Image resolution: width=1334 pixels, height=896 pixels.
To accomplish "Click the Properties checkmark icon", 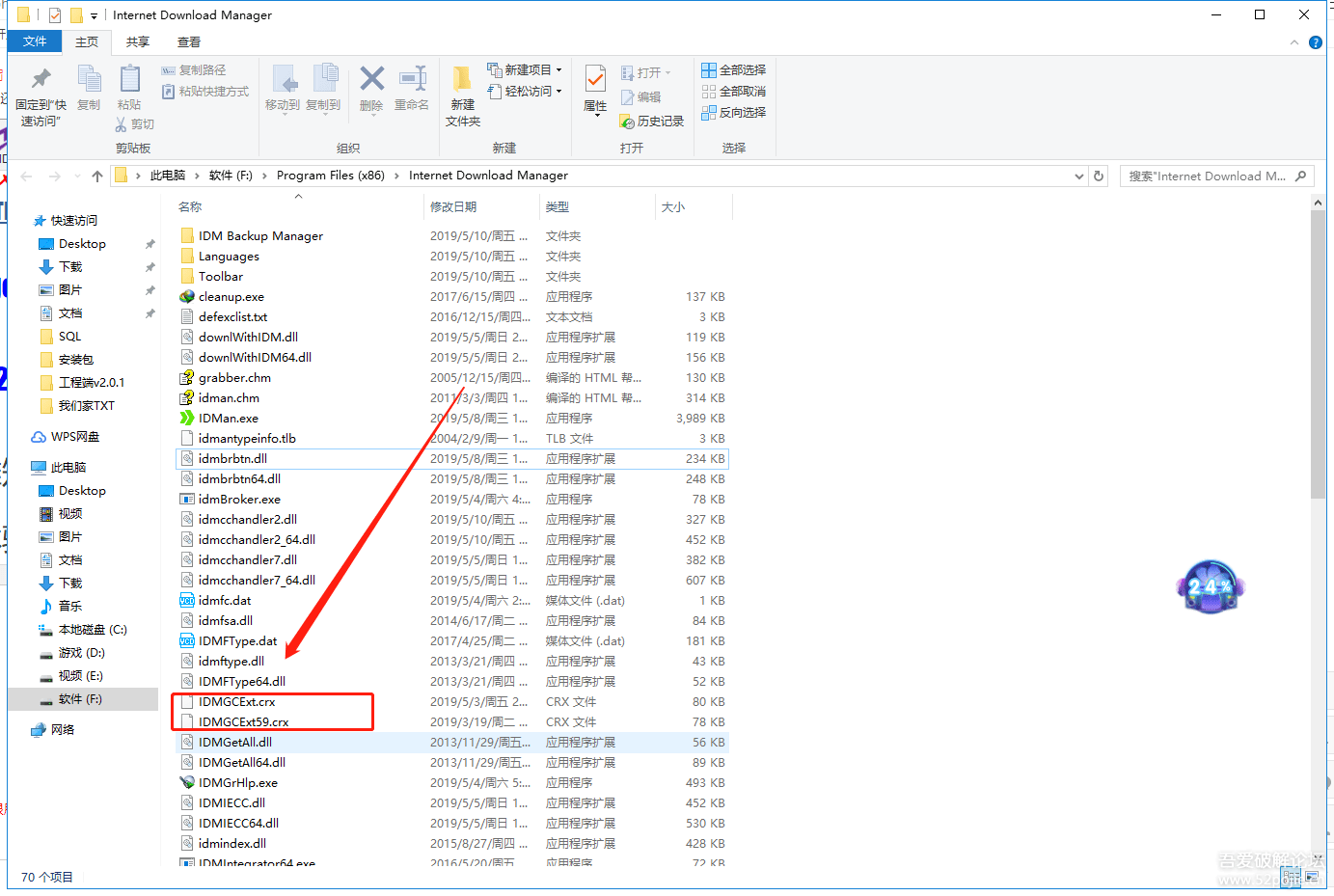I will point(596,78).
